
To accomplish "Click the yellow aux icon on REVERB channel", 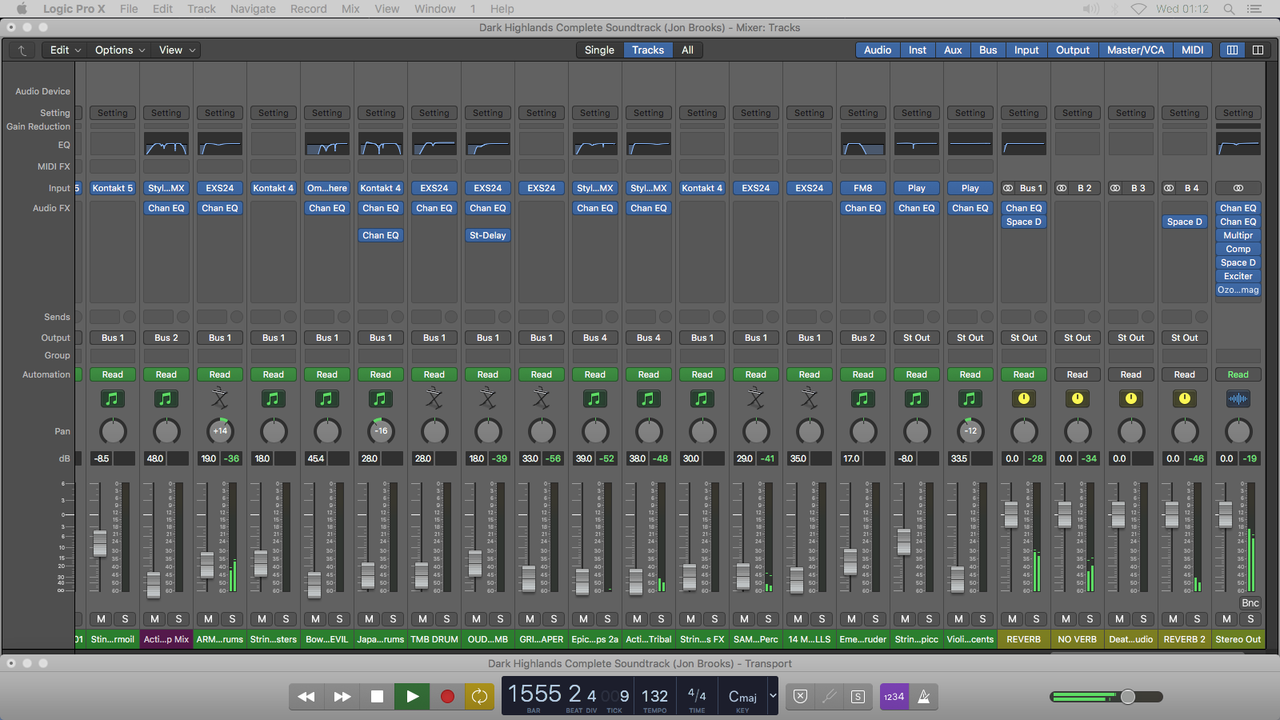I will (1024, 399).
